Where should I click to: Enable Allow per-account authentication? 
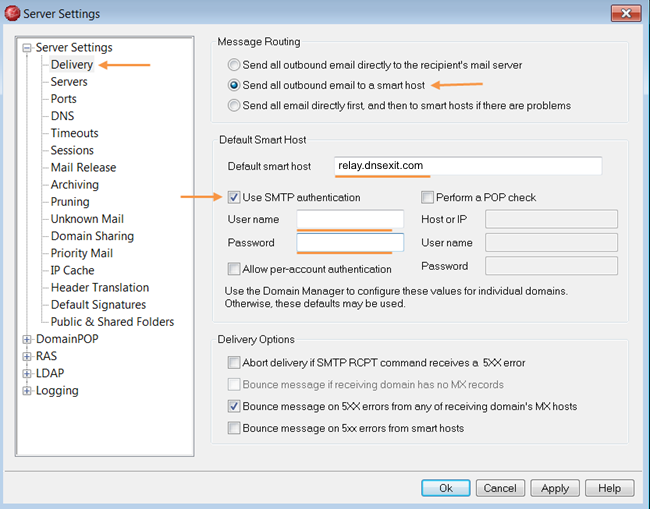coord(234,269)
